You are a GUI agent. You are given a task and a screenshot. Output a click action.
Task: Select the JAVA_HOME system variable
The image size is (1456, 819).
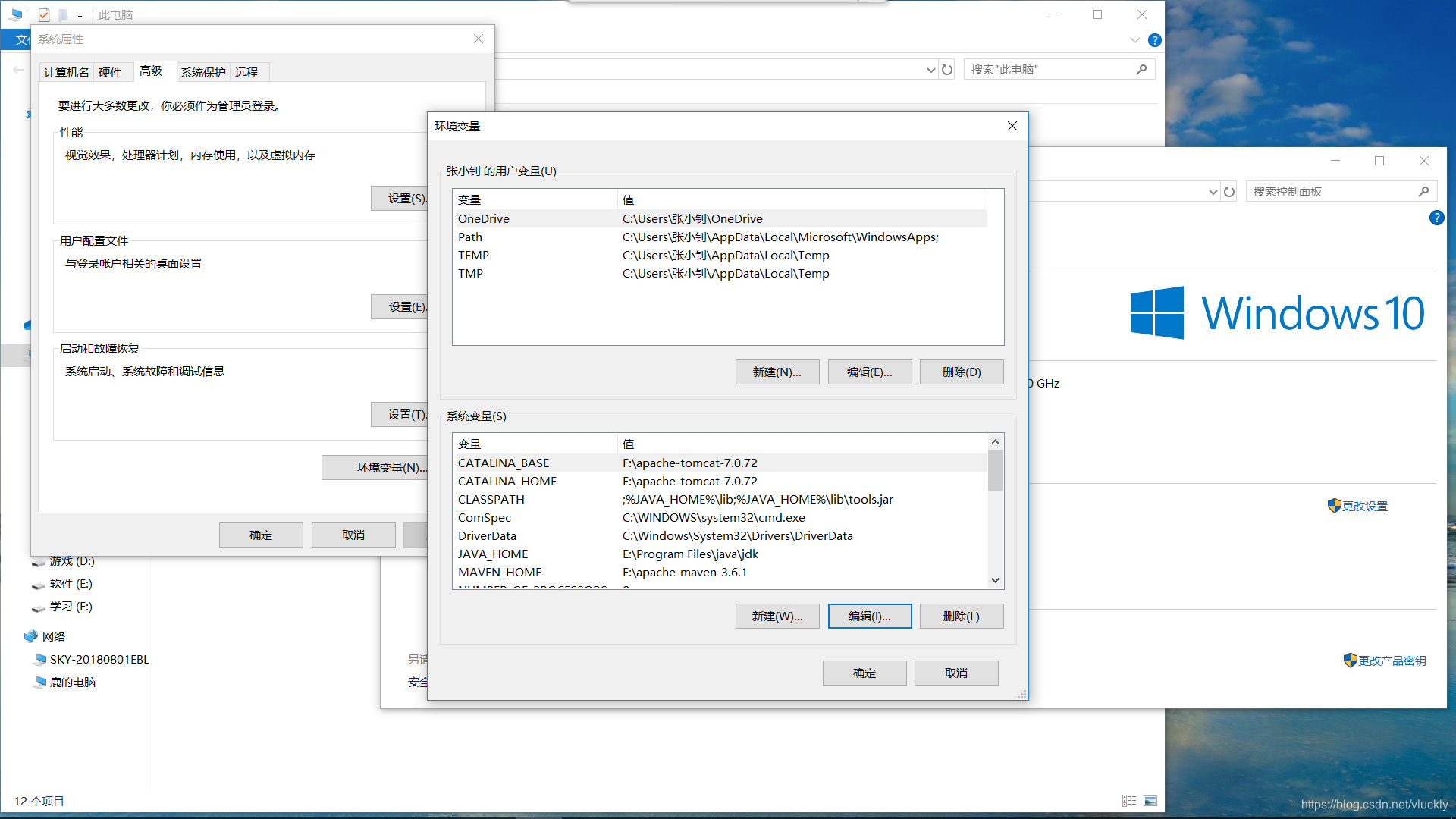pos(720,554)
